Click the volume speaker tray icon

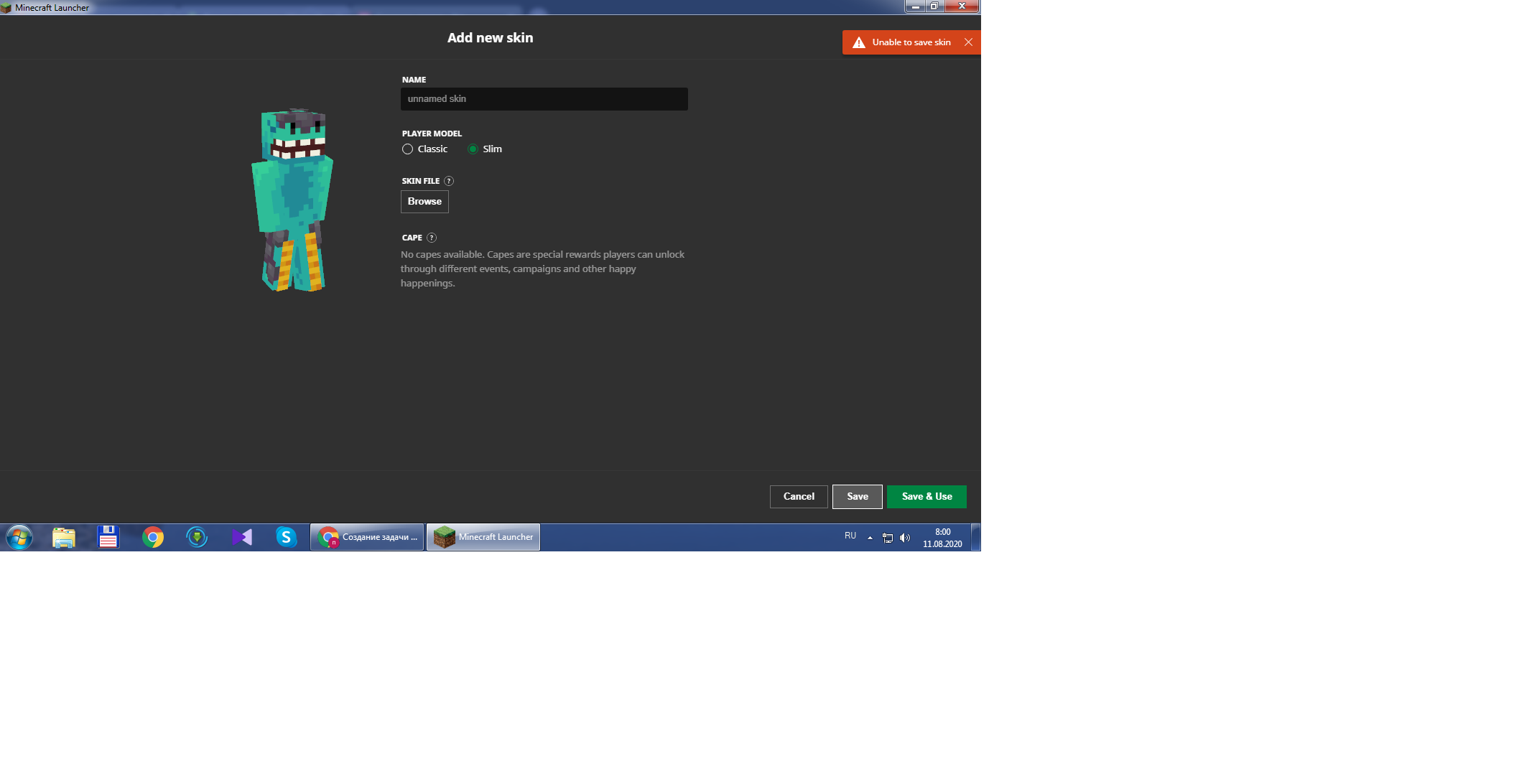[905, 538]
